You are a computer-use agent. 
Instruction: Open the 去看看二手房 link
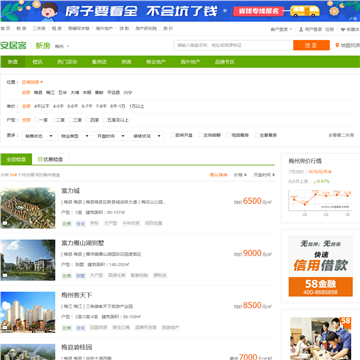coord(341,135)
